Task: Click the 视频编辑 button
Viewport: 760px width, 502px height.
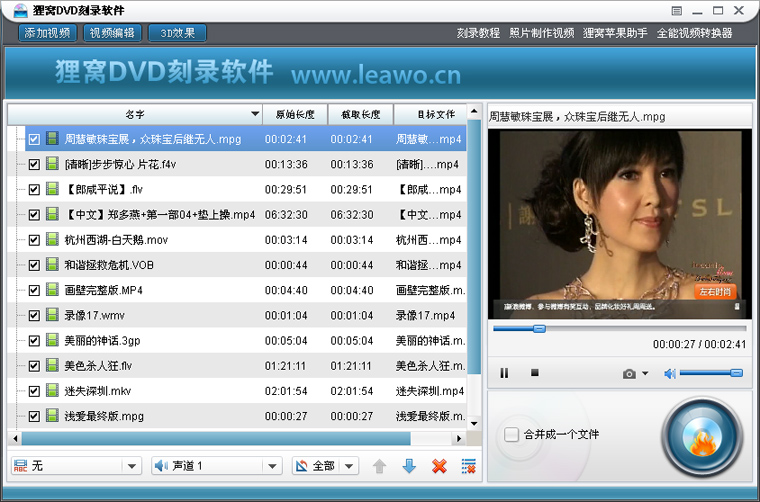Action: point(112,33)
